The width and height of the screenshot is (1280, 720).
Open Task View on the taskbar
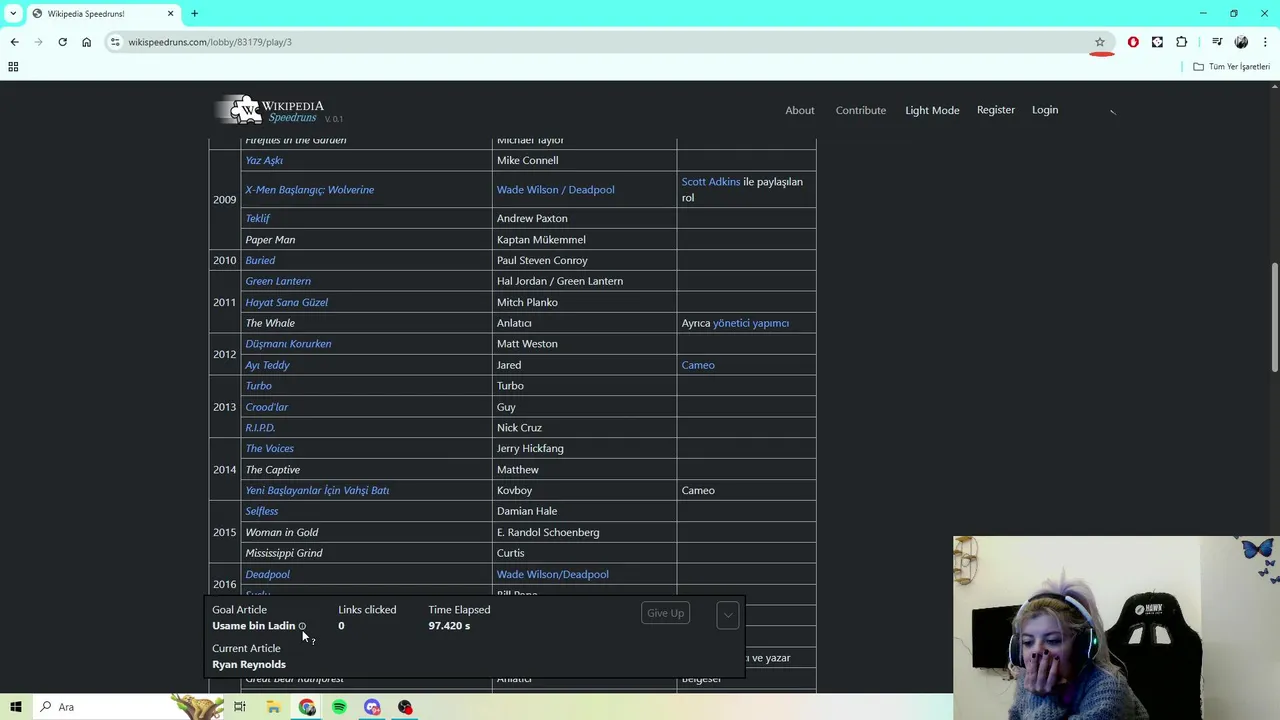tap(240, 707)
